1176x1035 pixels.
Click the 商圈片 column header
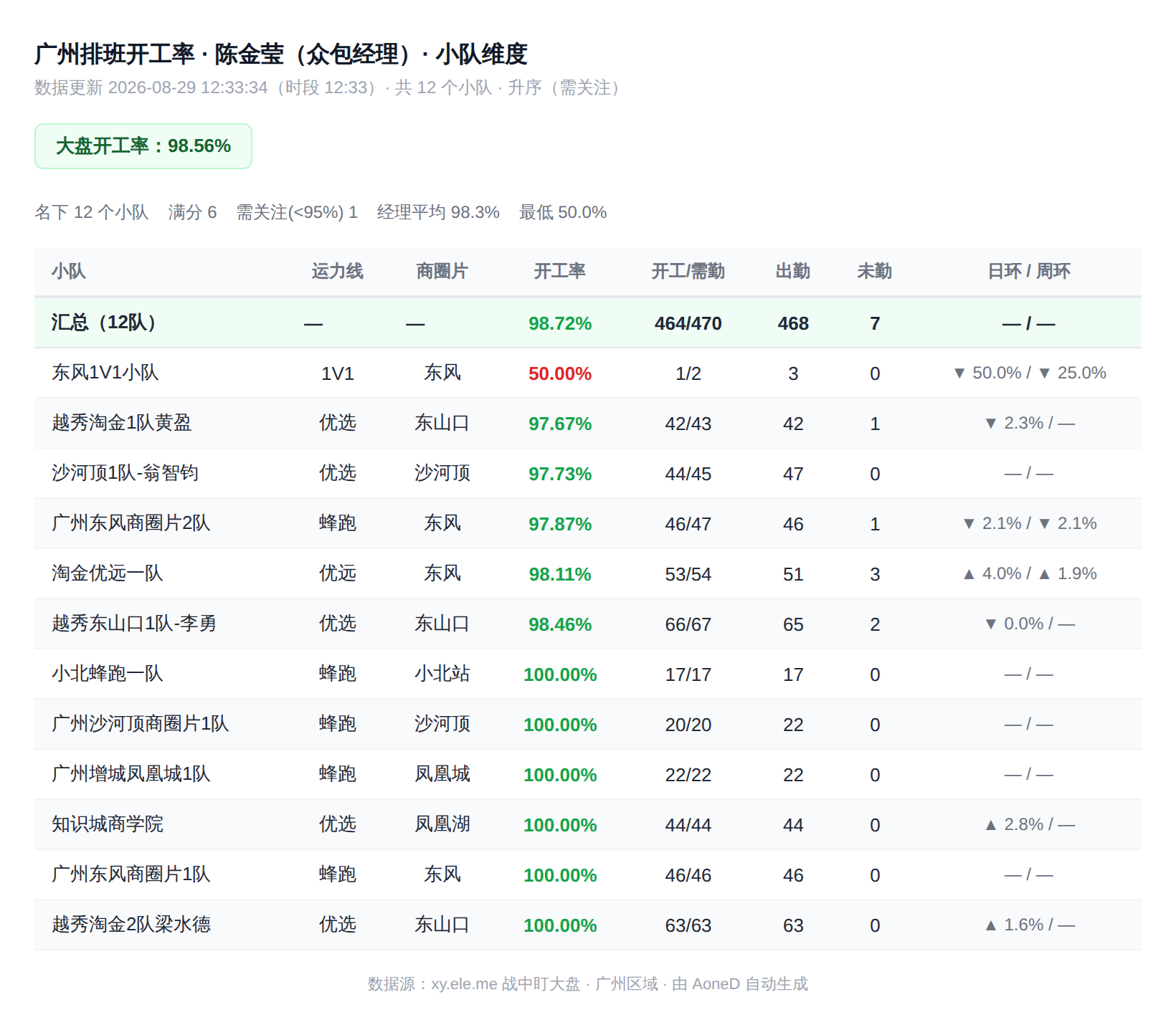click(442, 271)
